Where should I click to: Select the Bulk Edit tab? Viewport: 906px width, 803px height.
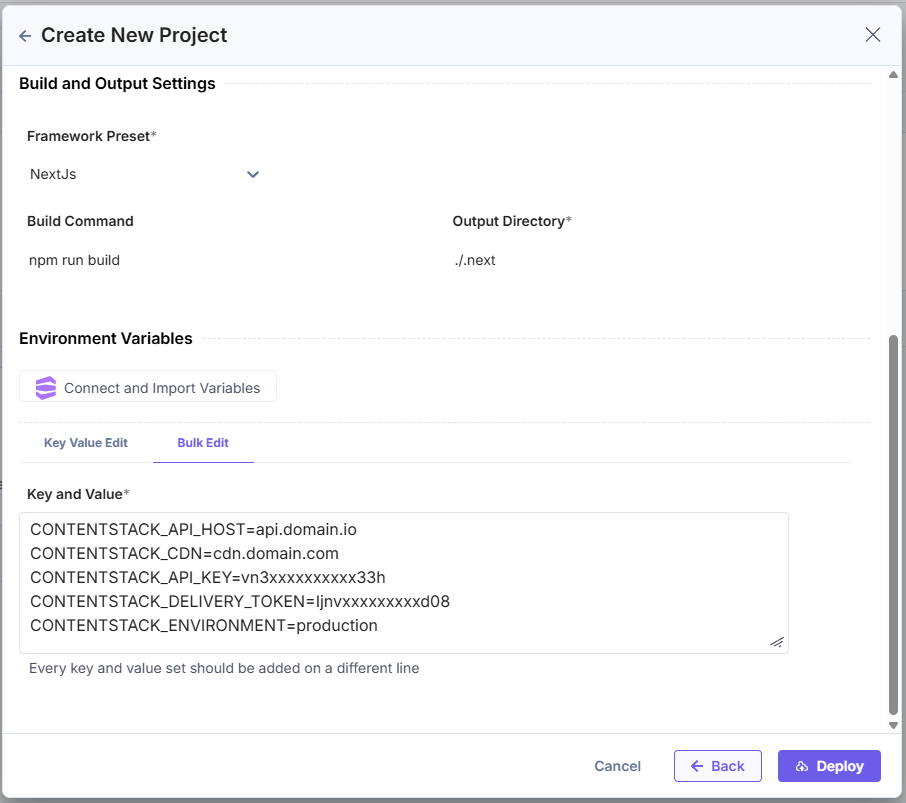point(203,442)
